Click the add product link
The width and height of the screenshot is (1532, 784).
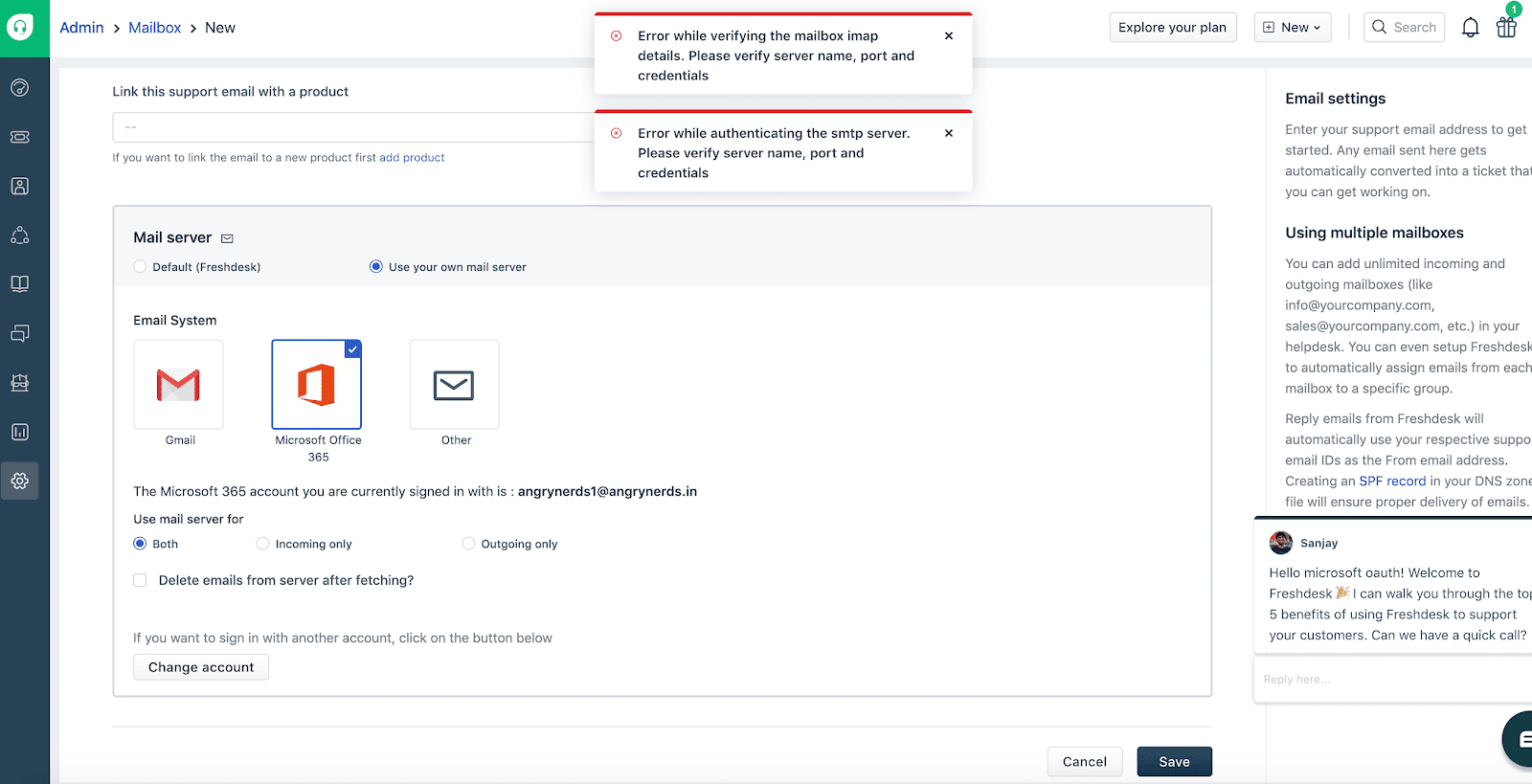(412, 158)
